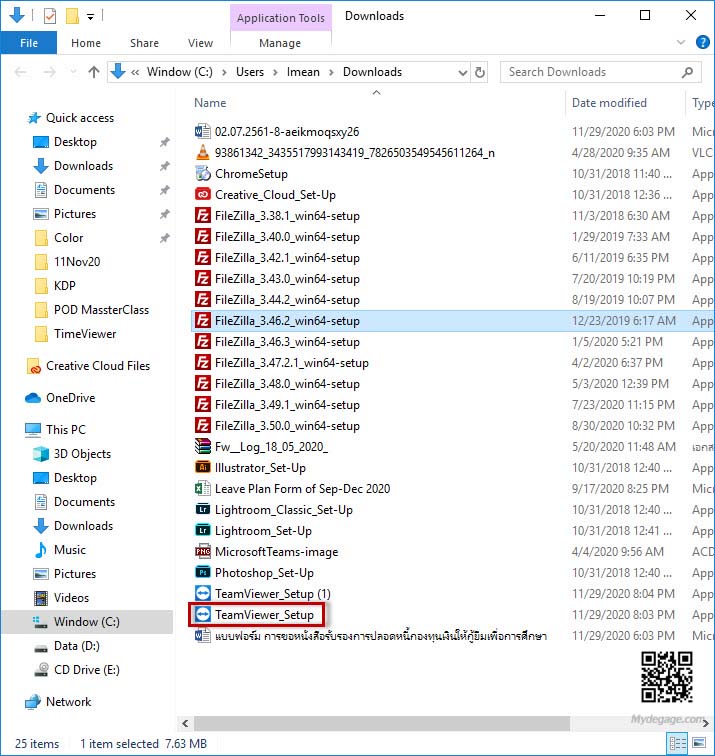This screenshot has height=756, width=715.
Task: Click the VLC cone icon of 93861342 file
Action: (x=202, y=153)
